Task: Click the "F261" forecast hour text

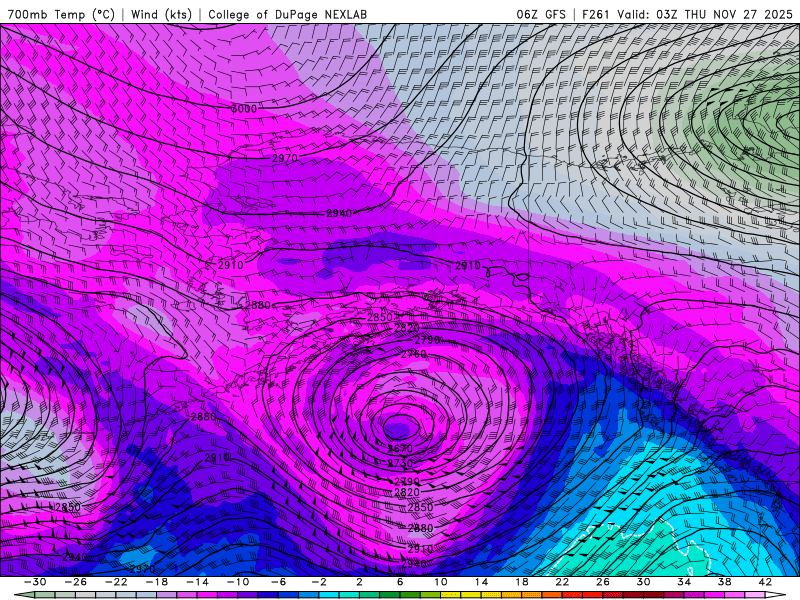Action: [595, 14]
